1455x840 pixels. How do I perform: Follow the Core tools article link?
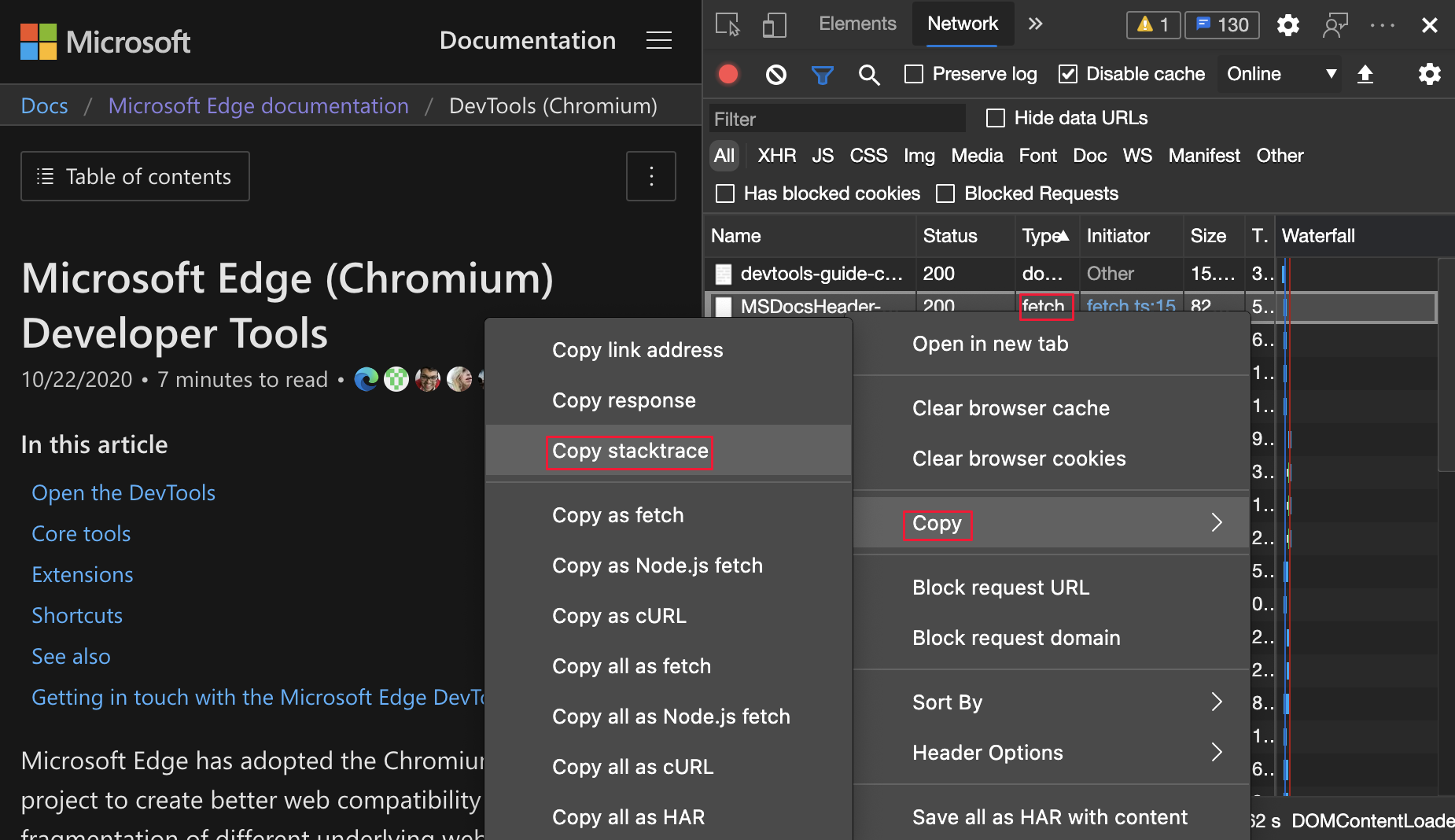80,533
